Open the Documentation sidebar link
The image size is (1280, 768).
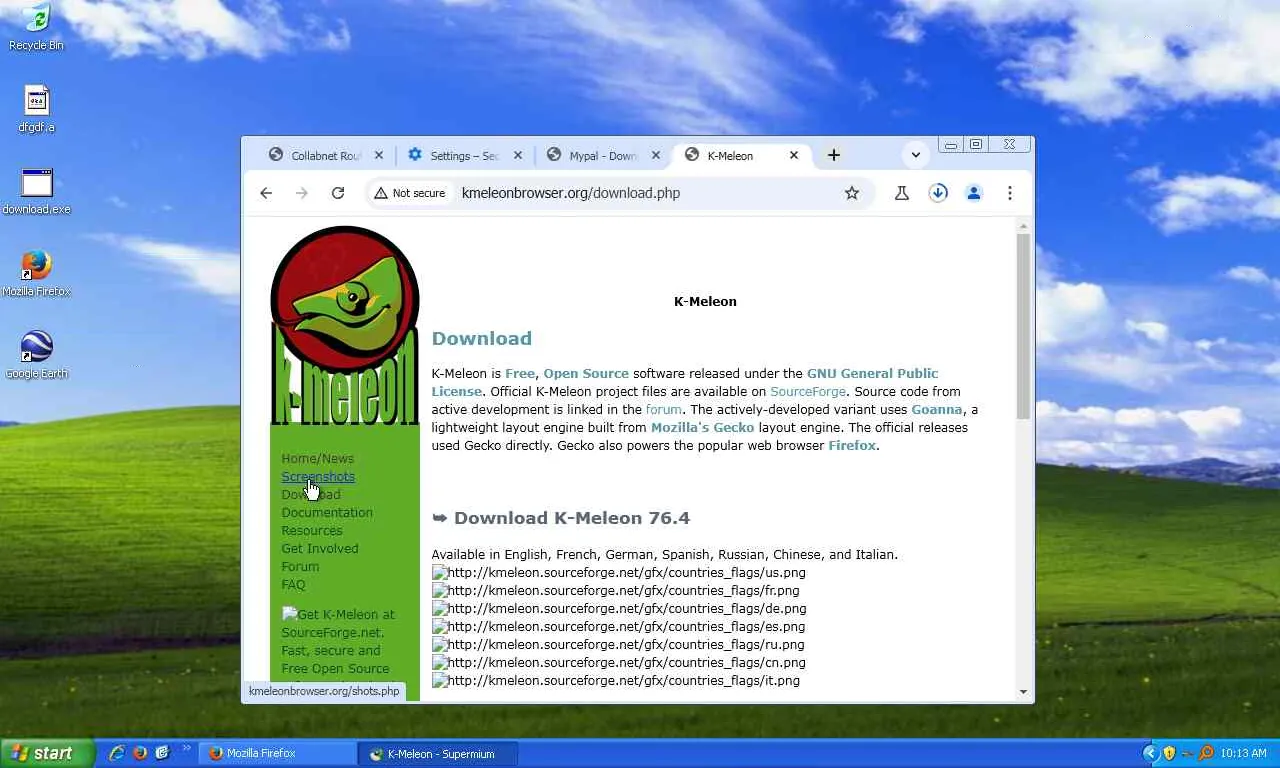(327, 512)
